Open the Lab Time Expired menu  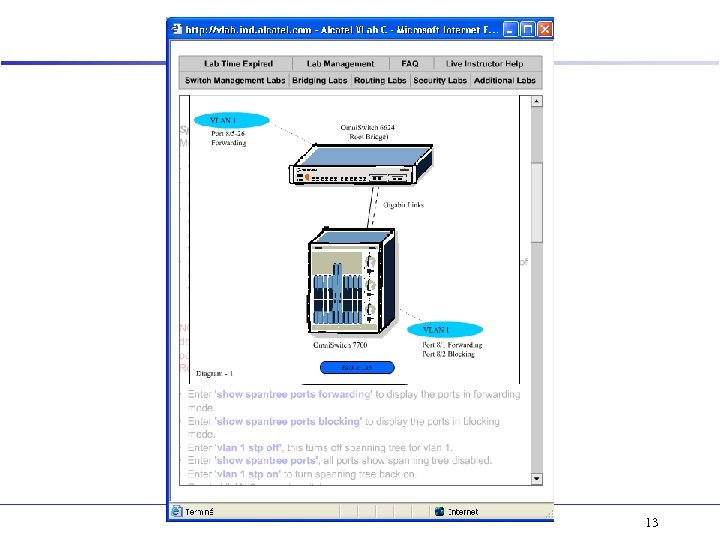[238, 64]
